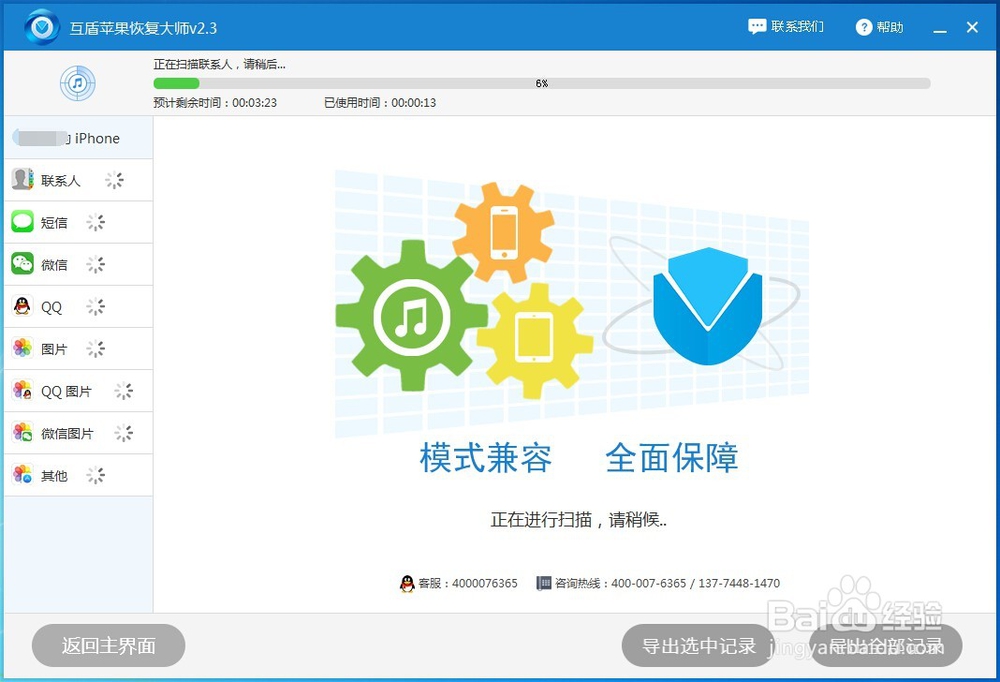Open the 短信 category
This screenshot has height=682, width=1000.
point(78,222)
